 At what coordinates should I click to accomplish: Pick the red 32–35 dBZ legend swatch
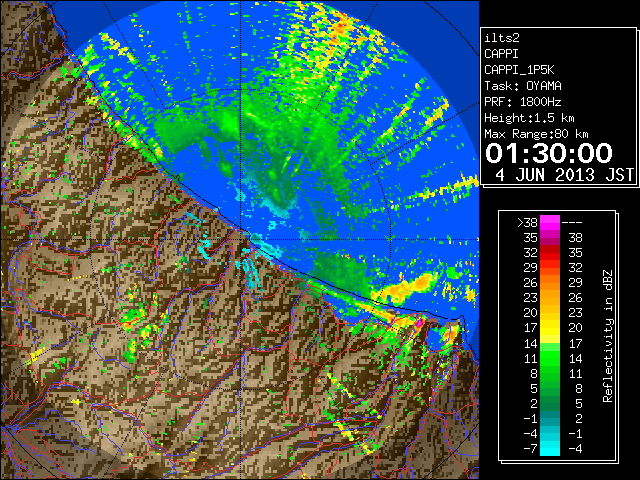click(550, 253)
